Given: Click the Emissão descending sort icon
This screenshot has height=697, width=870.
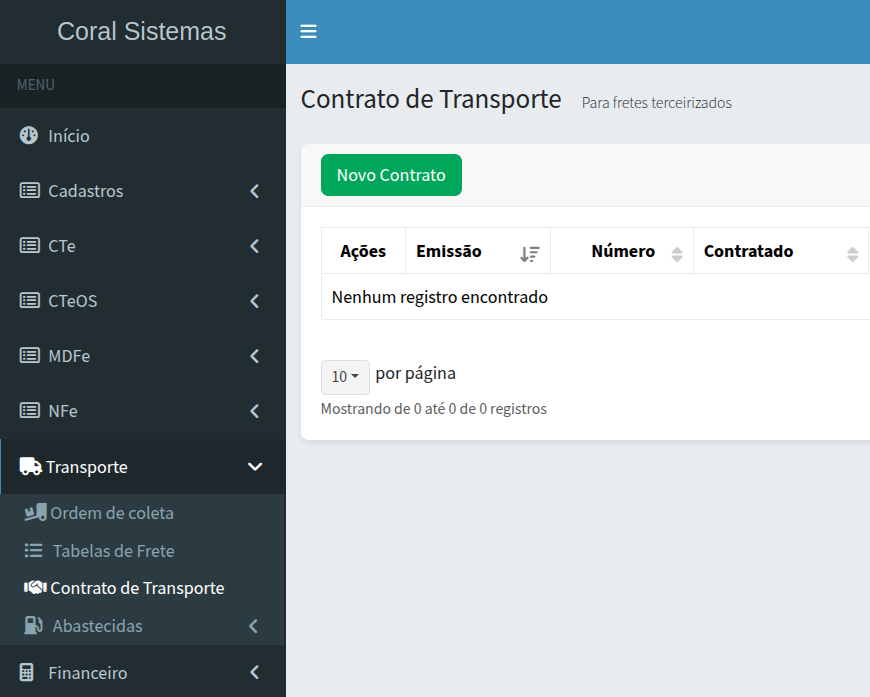Looking at the screenshot, I should click(529, 254).
